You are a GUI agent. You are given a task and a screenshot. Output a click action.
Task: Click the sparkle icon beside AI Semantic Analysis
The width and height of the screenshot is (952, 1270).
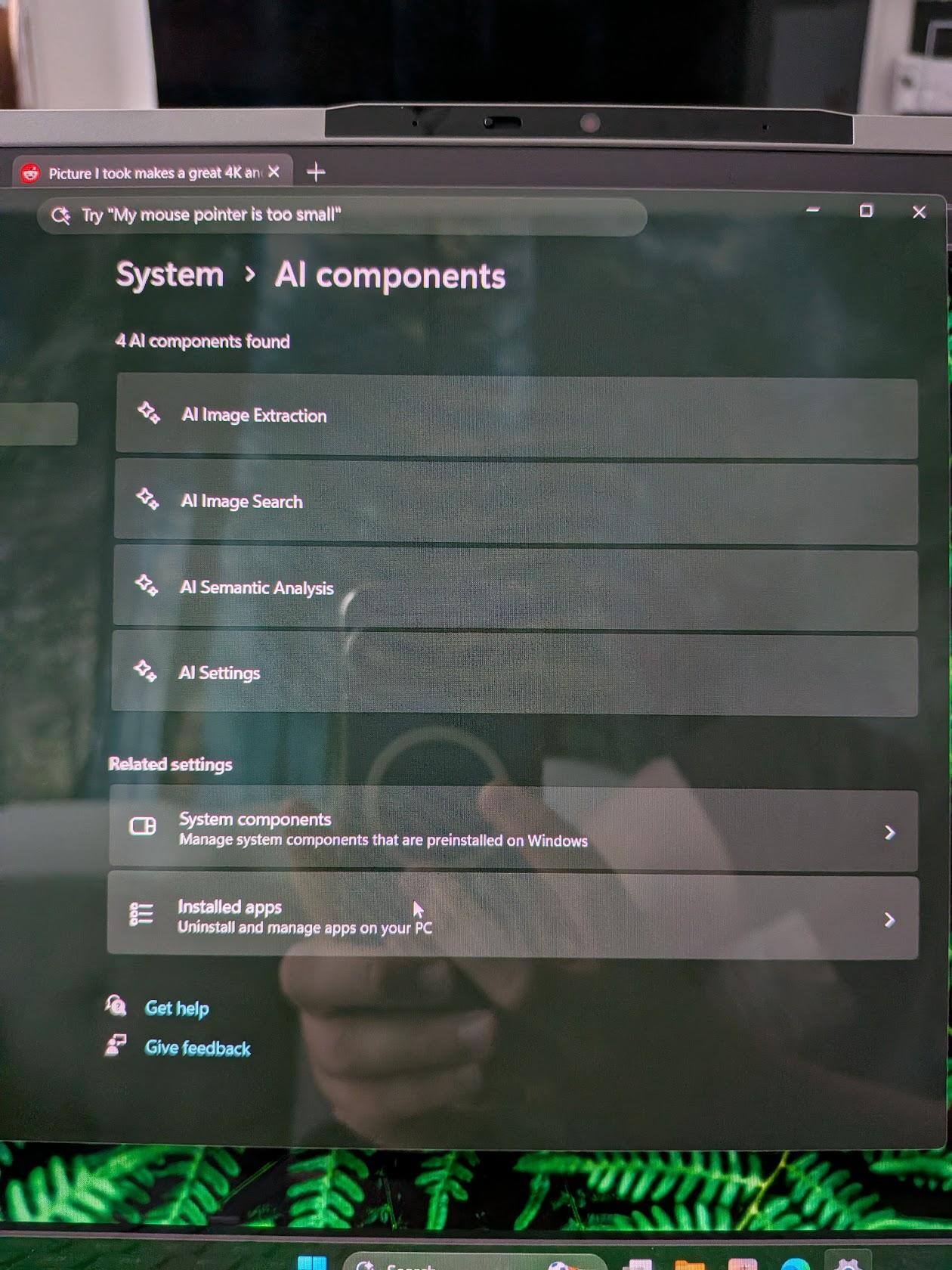coord(146,585)
